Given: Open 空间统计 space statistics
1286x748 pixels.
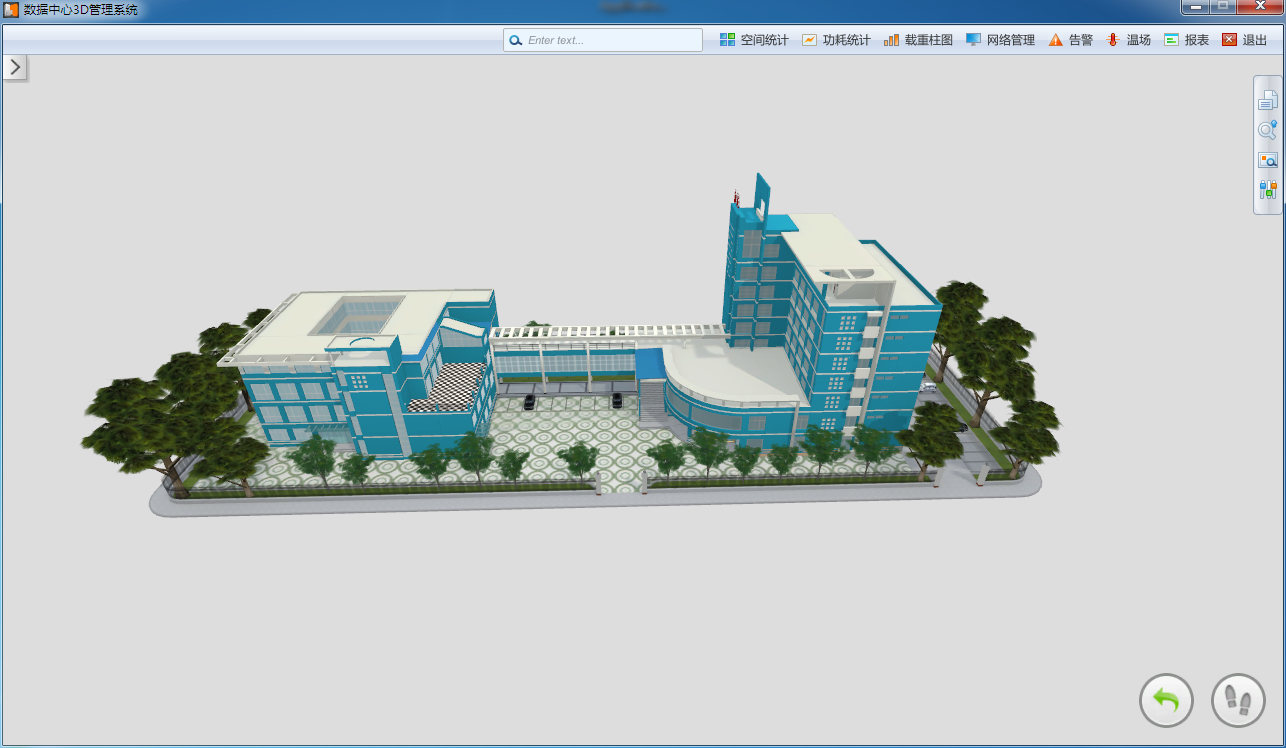Looking at the screenshot, I should pos(754,40).
